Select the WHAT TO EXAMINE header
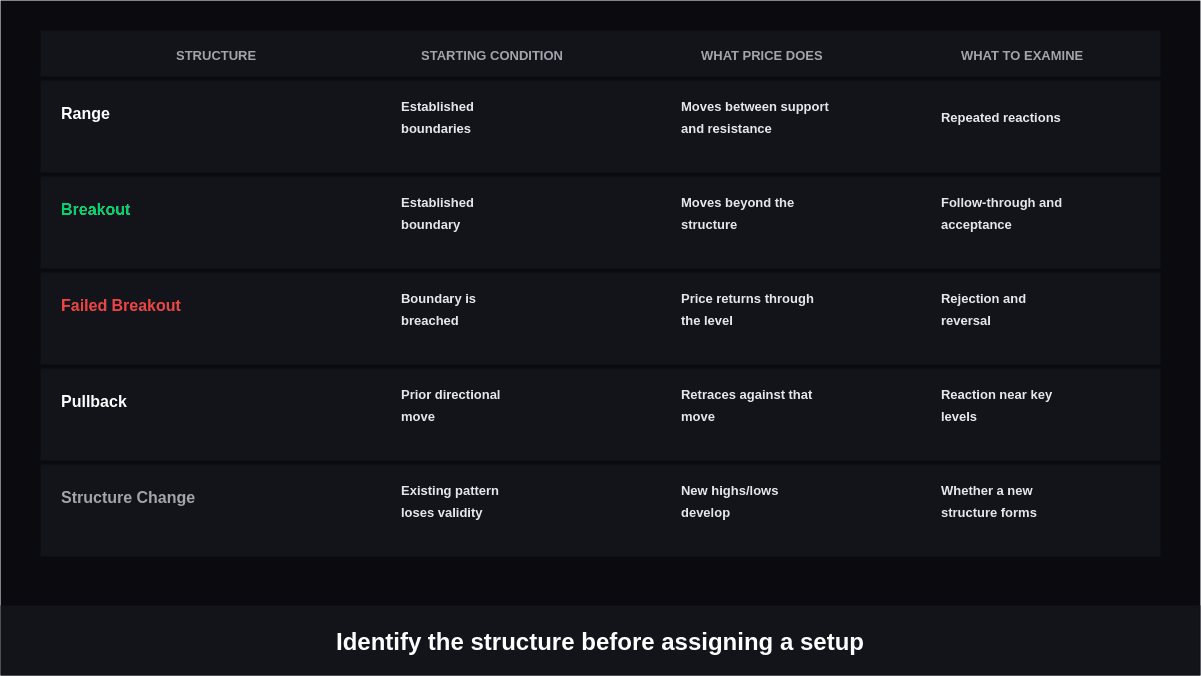The width and height of the screenshot is (1201, 676). pos(1022,56)
